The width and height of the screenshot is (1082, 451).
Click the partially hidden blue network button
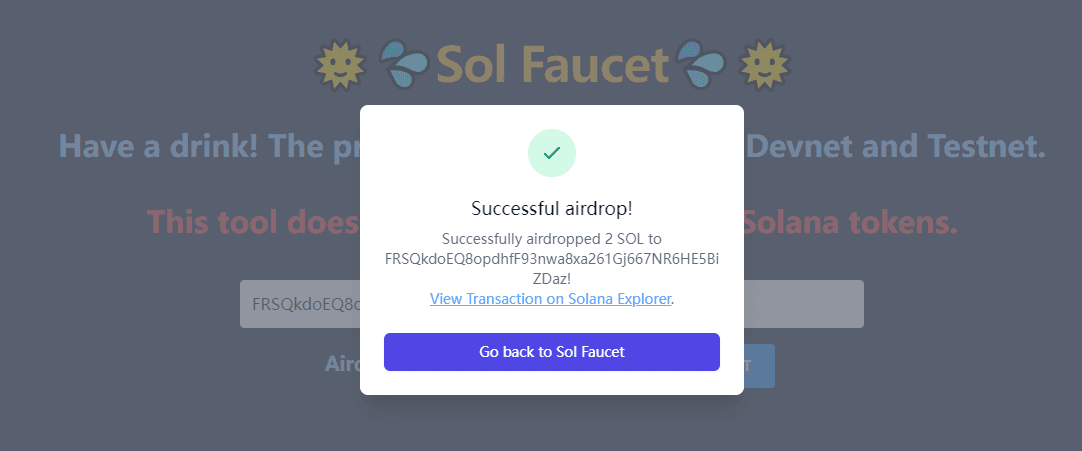(x=759, y=365)
